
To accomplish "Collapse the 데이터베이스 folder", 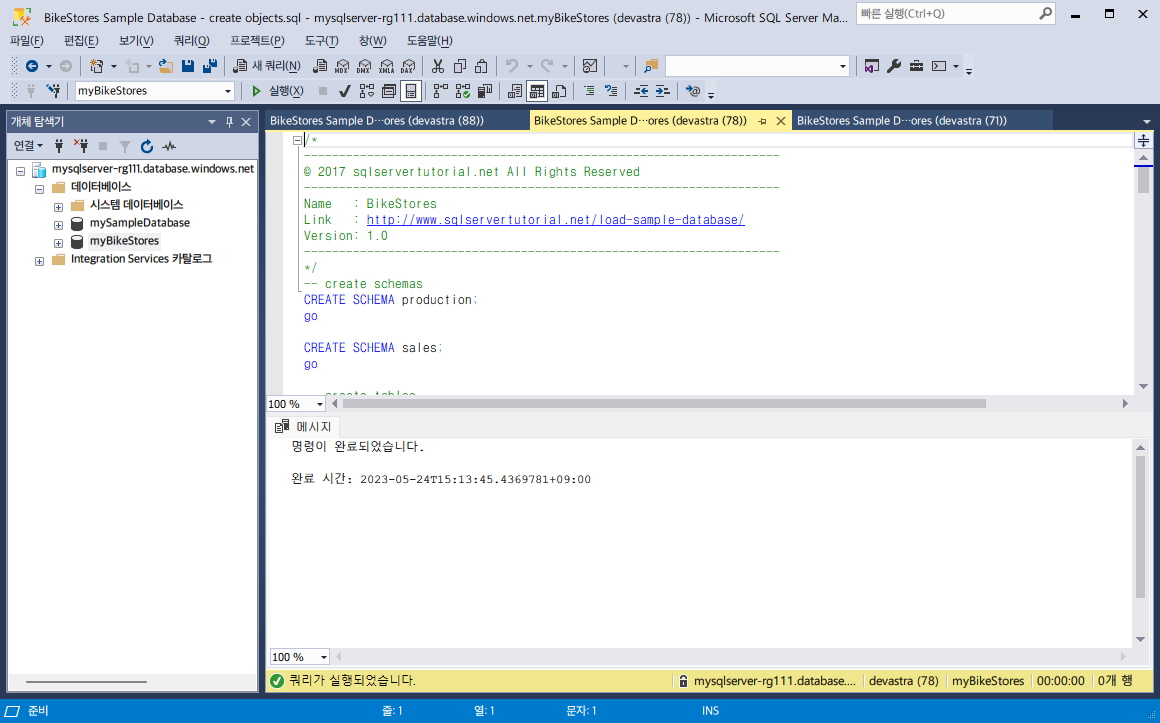I will [x=39, y=189].
